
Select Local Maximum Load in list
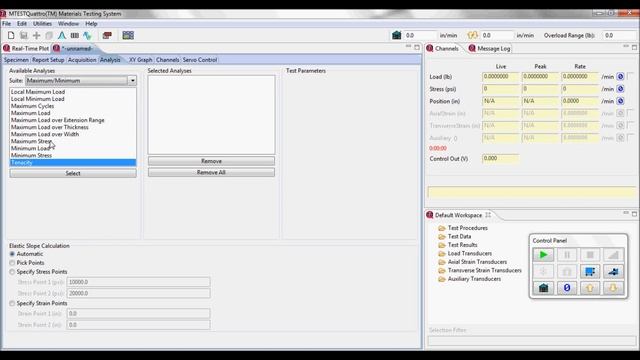point(38,92)
